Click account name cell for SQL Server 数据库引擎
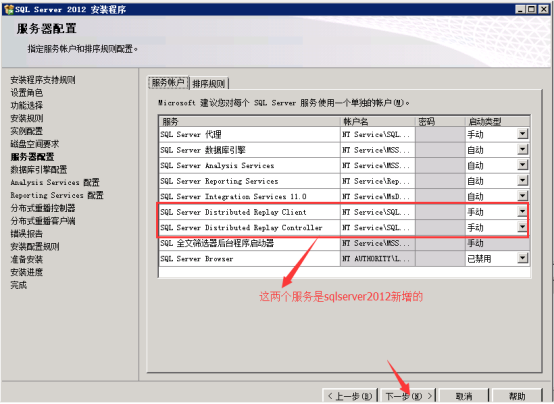 [x=378, y=150]
